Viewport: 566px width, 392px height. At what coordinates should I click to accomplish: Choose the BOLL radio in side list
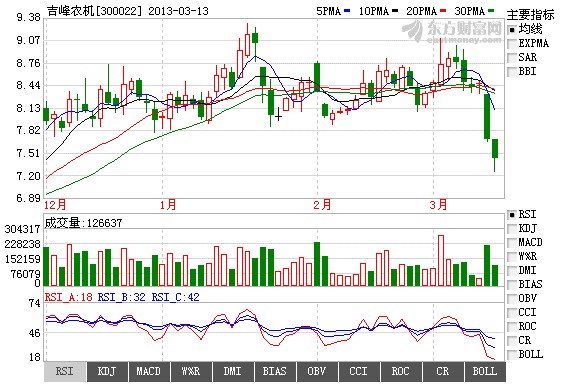(x=512, y=355)
